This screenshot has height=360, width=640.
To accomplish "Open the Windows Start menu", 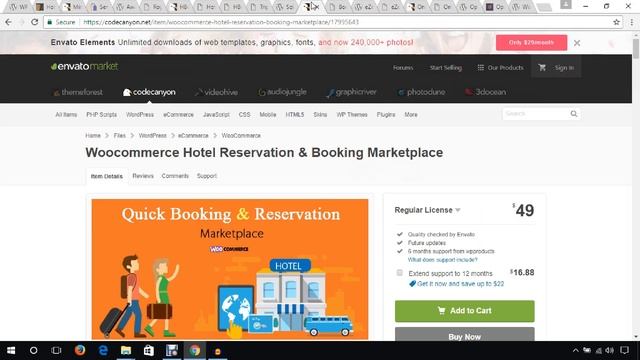I will click(11, 351).
